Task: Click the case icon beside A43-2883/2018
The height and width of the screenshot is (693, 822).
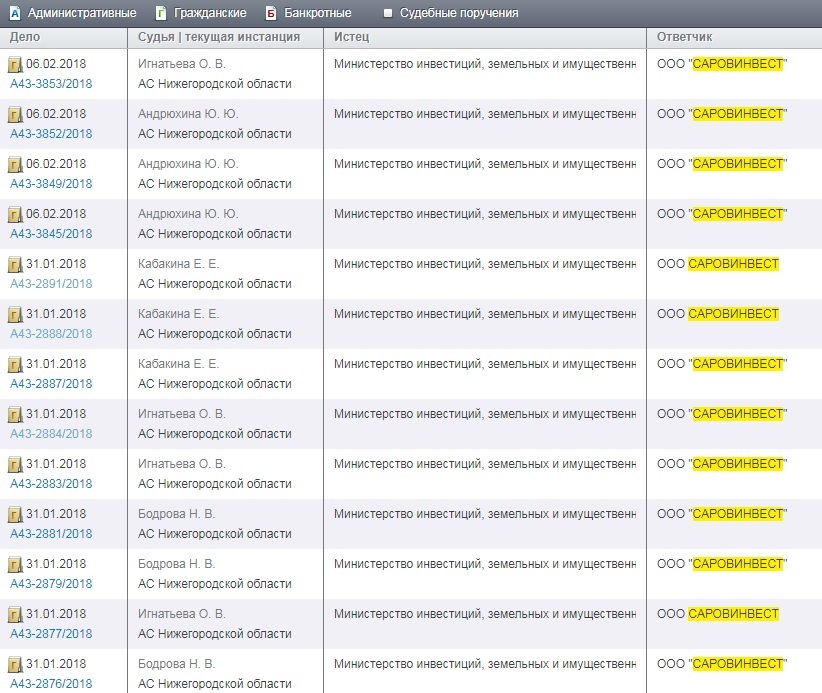Action: coord(15,465)
